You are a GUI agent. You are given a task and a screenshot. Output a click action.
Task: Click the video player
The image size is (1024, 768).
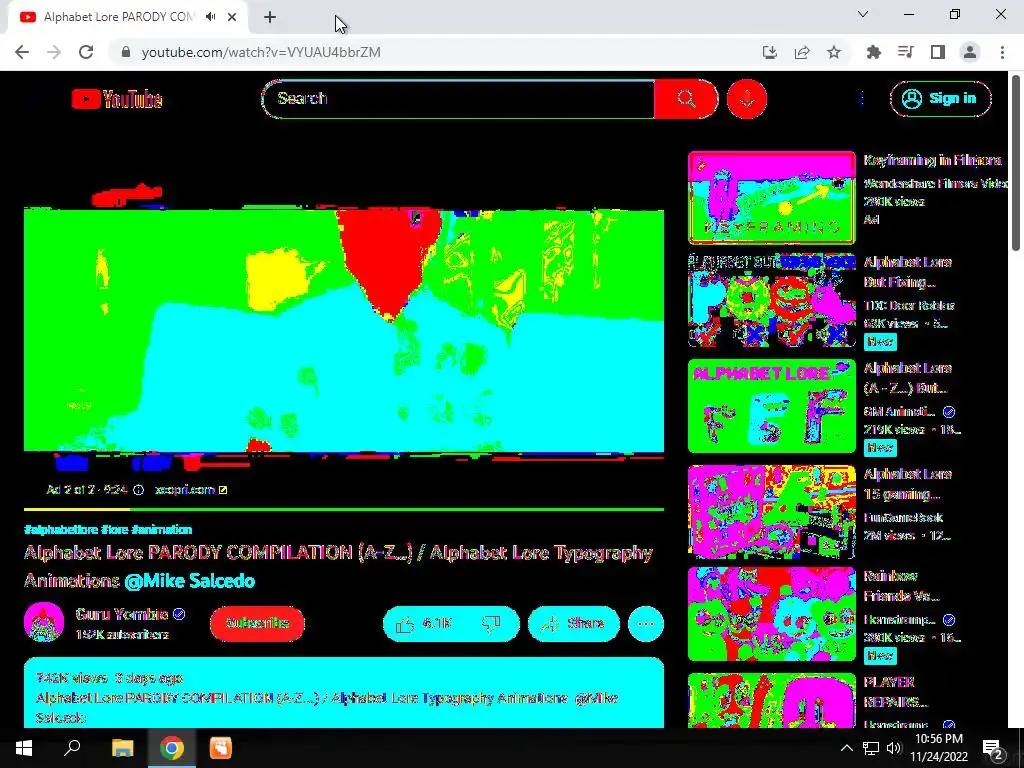click(x=344, y=331)
